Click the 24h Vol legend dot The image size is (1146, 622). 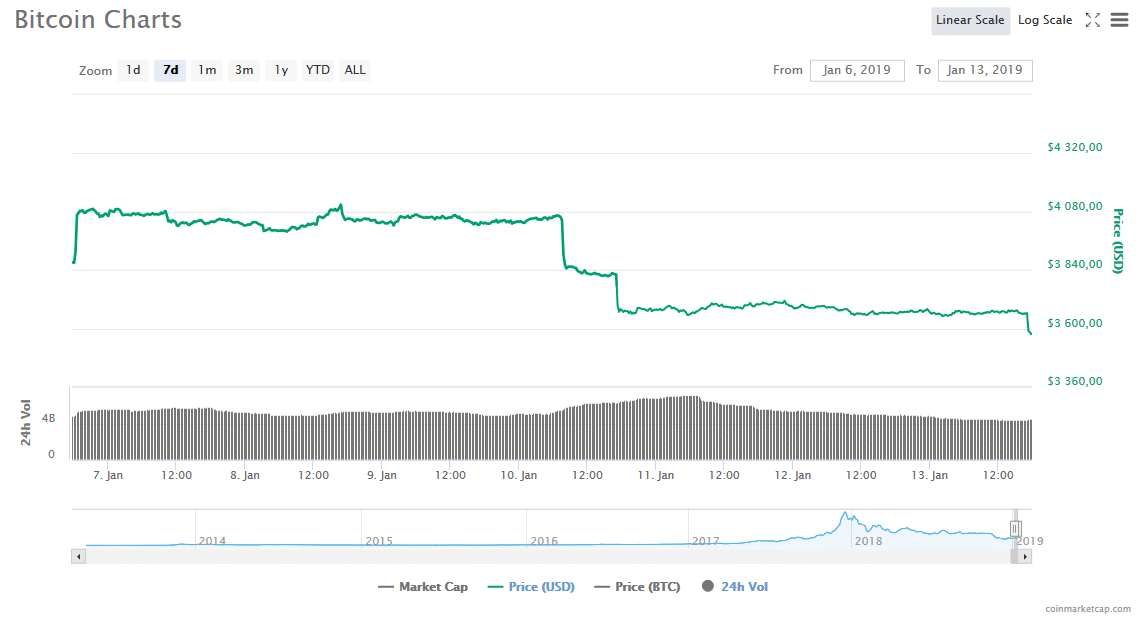coord(707,585)
